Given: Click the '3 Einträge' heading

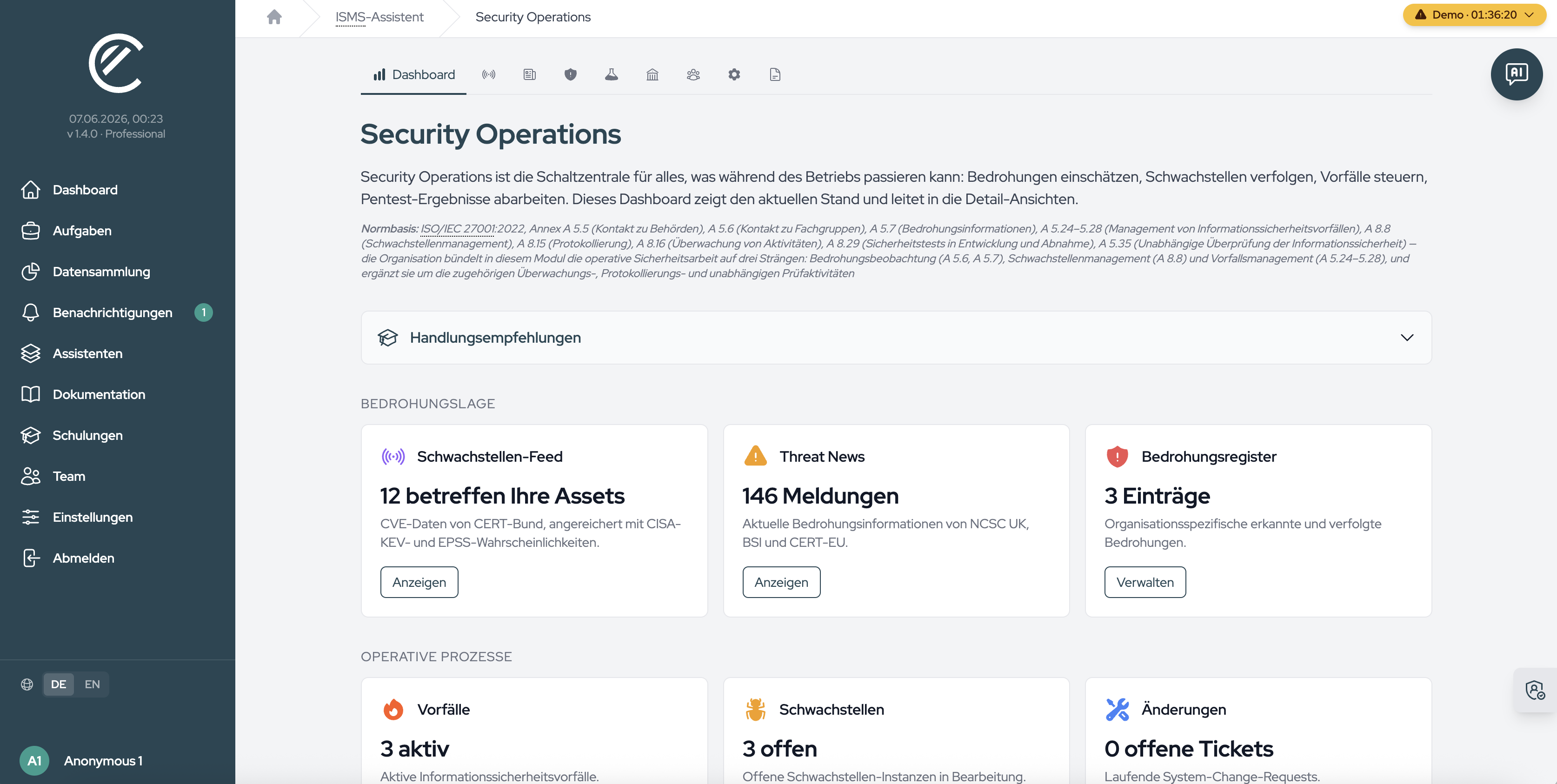Looking at the screenshot, I should tap(1157, 496).
